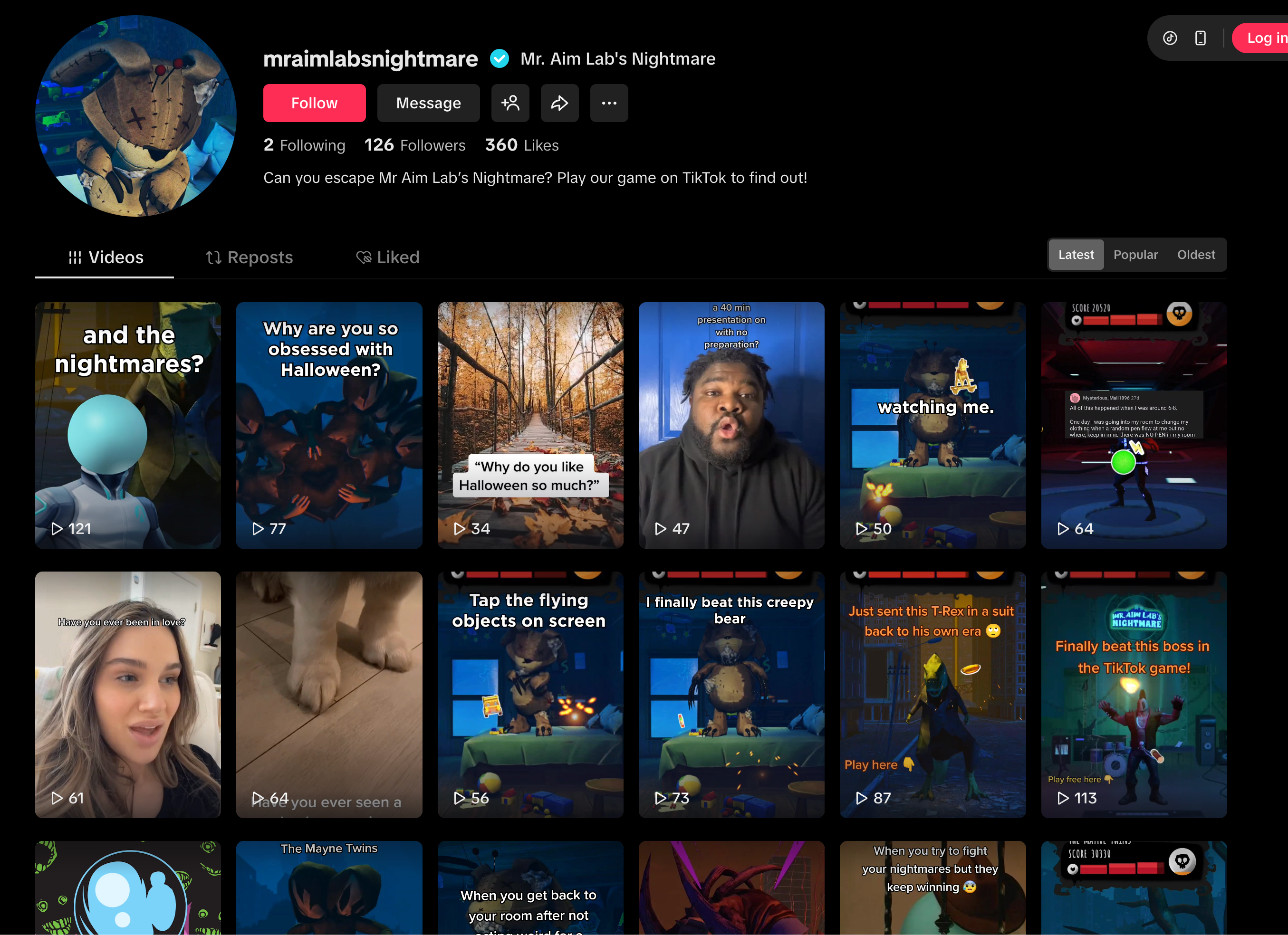Open 'I finally beat this creepy bear' video
Screen dimensions: 1288x935
(731, 694)
